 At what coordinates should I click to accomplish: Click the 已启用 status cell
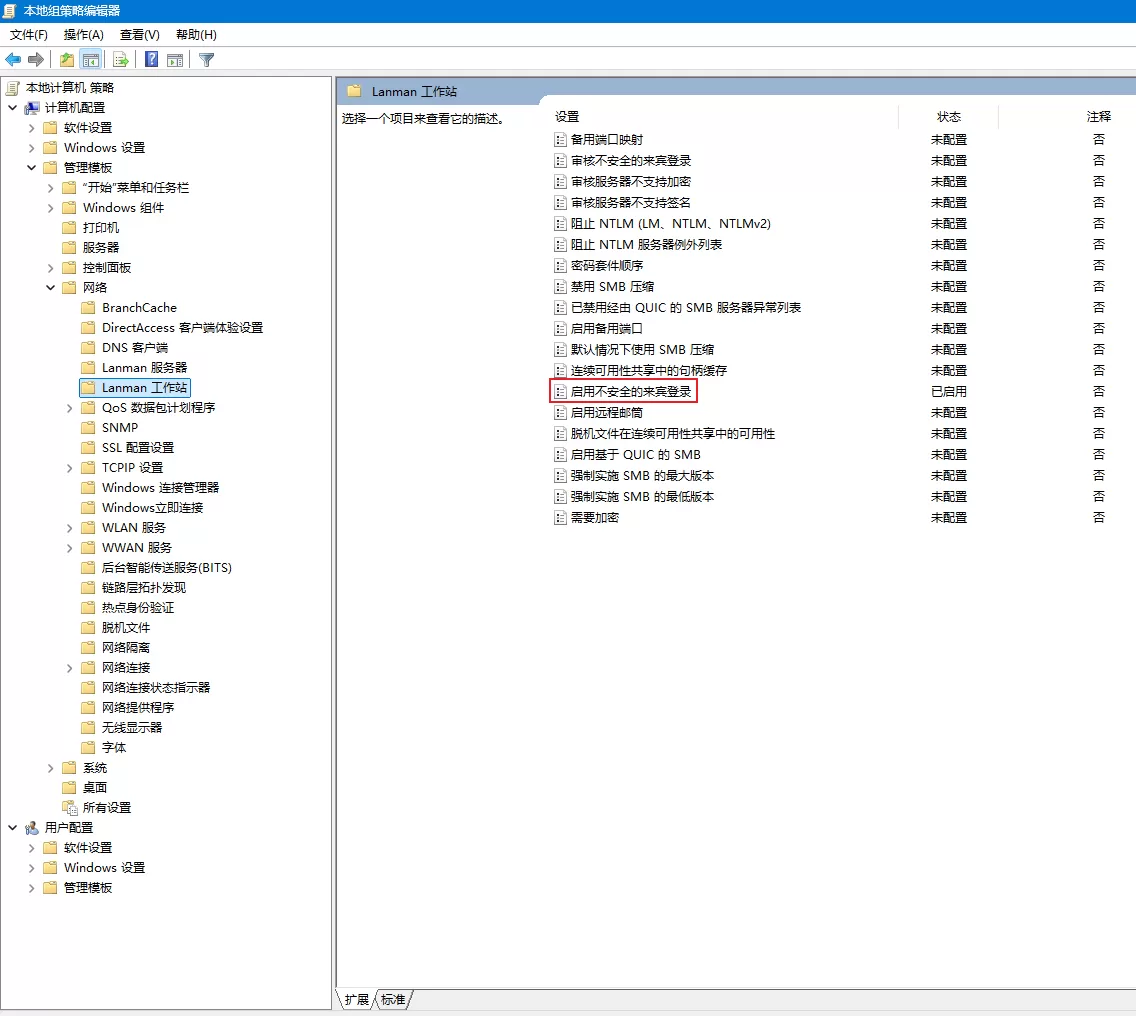click(x=948, y=391)
